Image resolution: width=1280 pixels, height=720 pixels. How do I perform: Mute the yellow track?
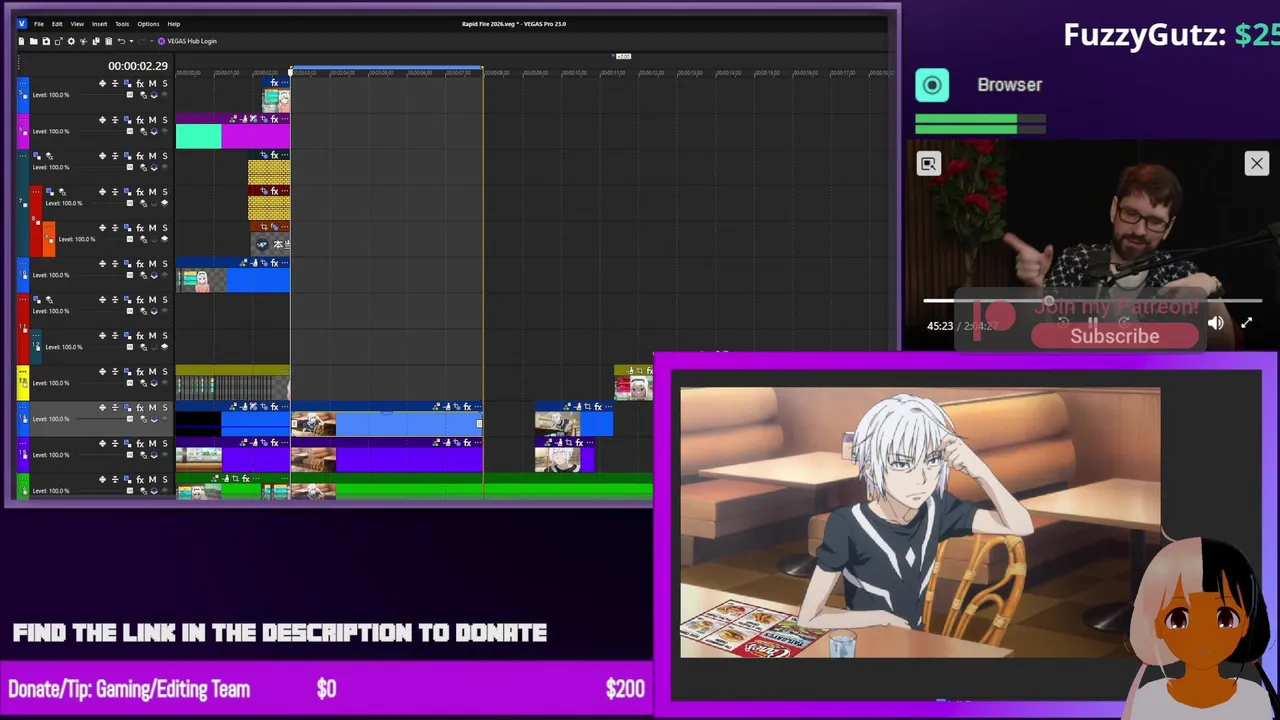pos(152,372)
